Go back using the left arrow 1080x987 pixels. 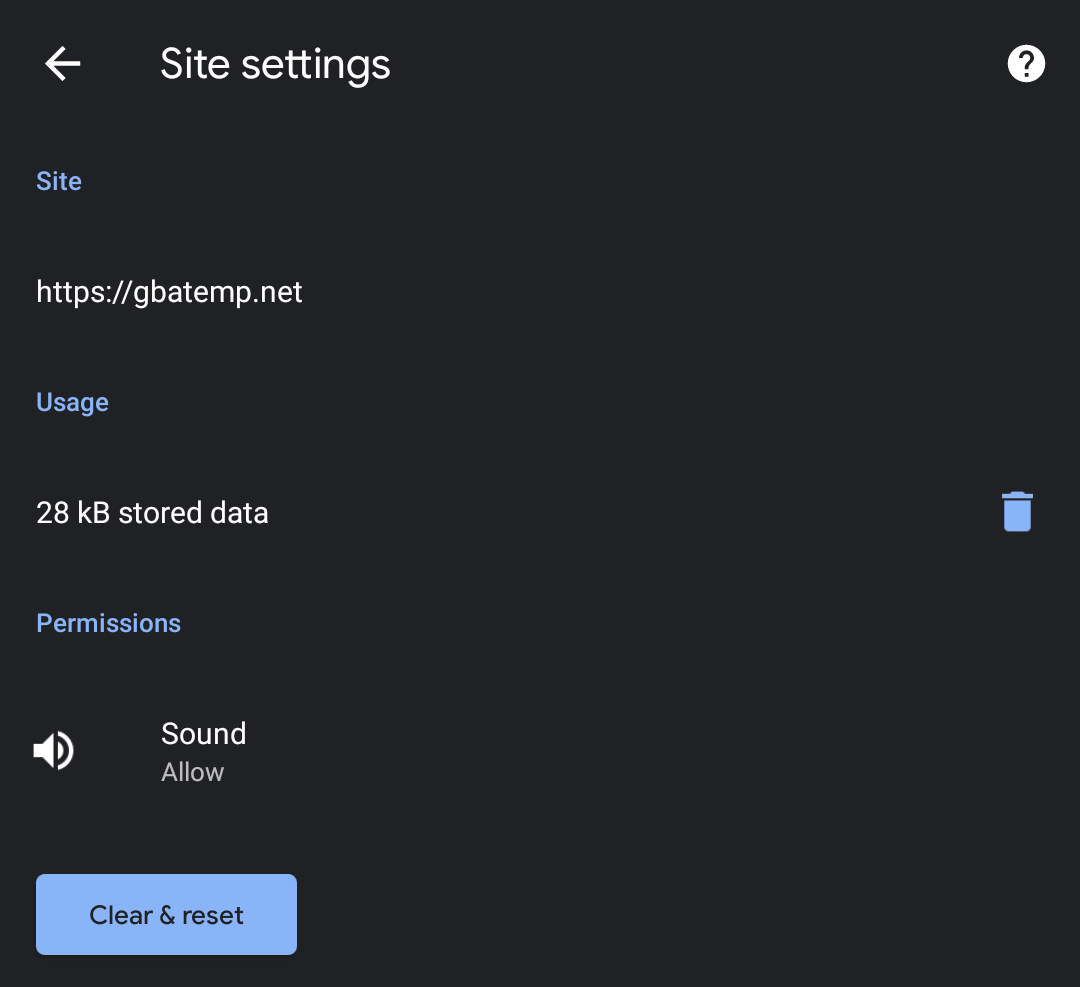click(x=63, y=64)
